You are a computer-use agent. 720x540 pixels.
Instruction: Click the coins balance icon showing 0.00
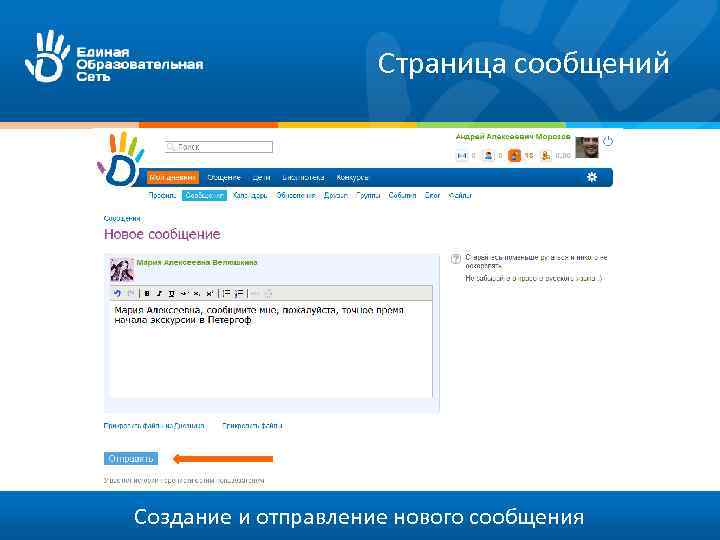[546, 156]
